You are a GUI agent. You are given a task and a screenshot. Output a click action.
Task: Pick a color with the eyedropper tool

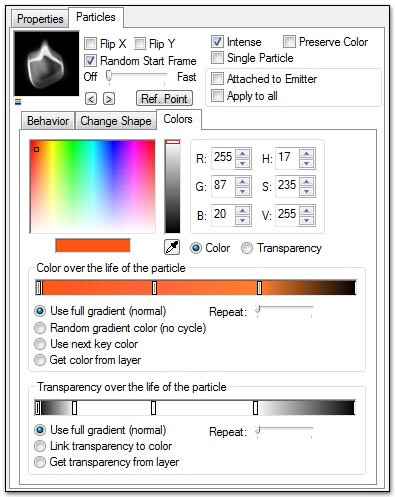pyautogui.click(x=172, y=247)
